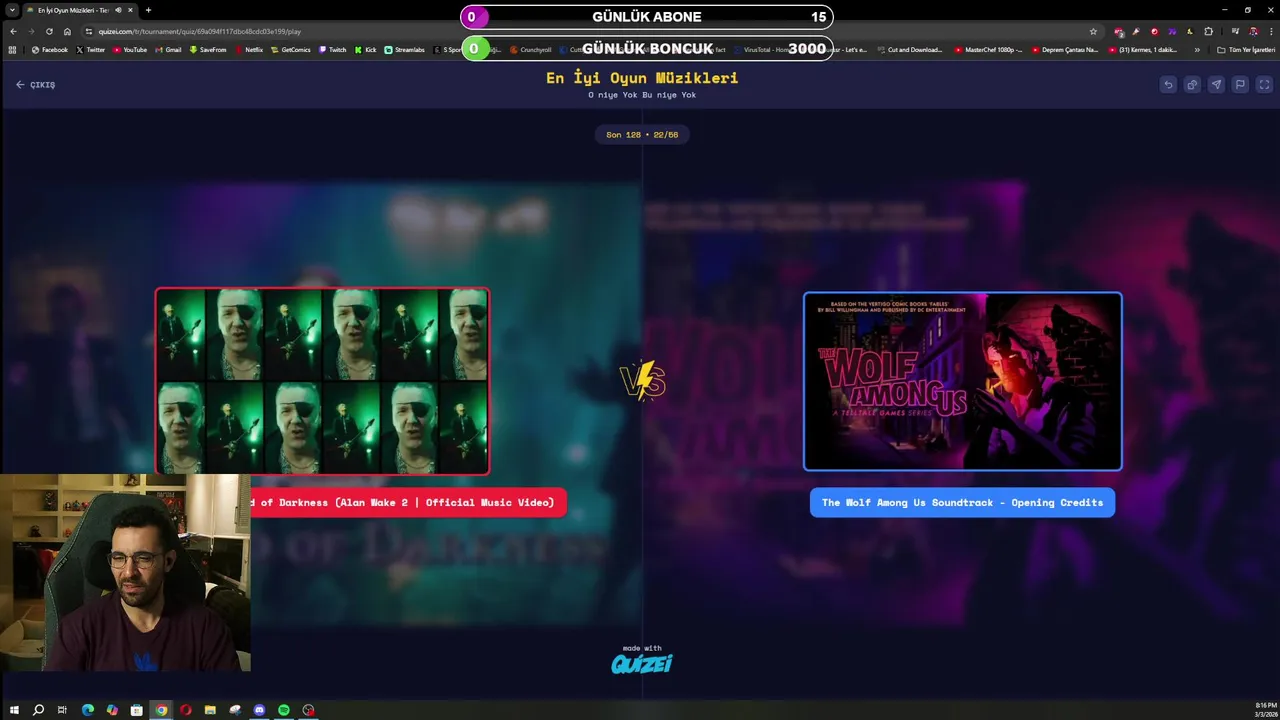Open File Explorer from taskbar

[x=210, y=710]
